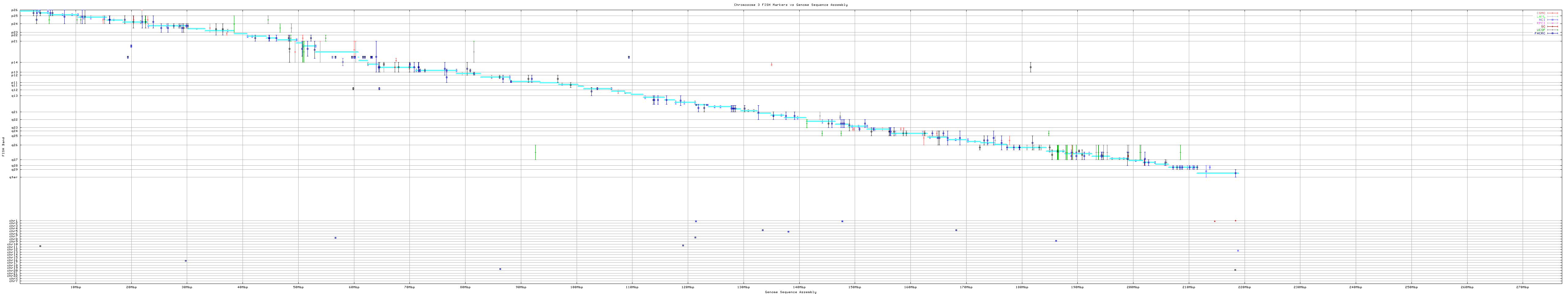1568x294 pixels.
Task: Click blue outlier marker near 181Mbp above p13
Action: (1031, 68)
